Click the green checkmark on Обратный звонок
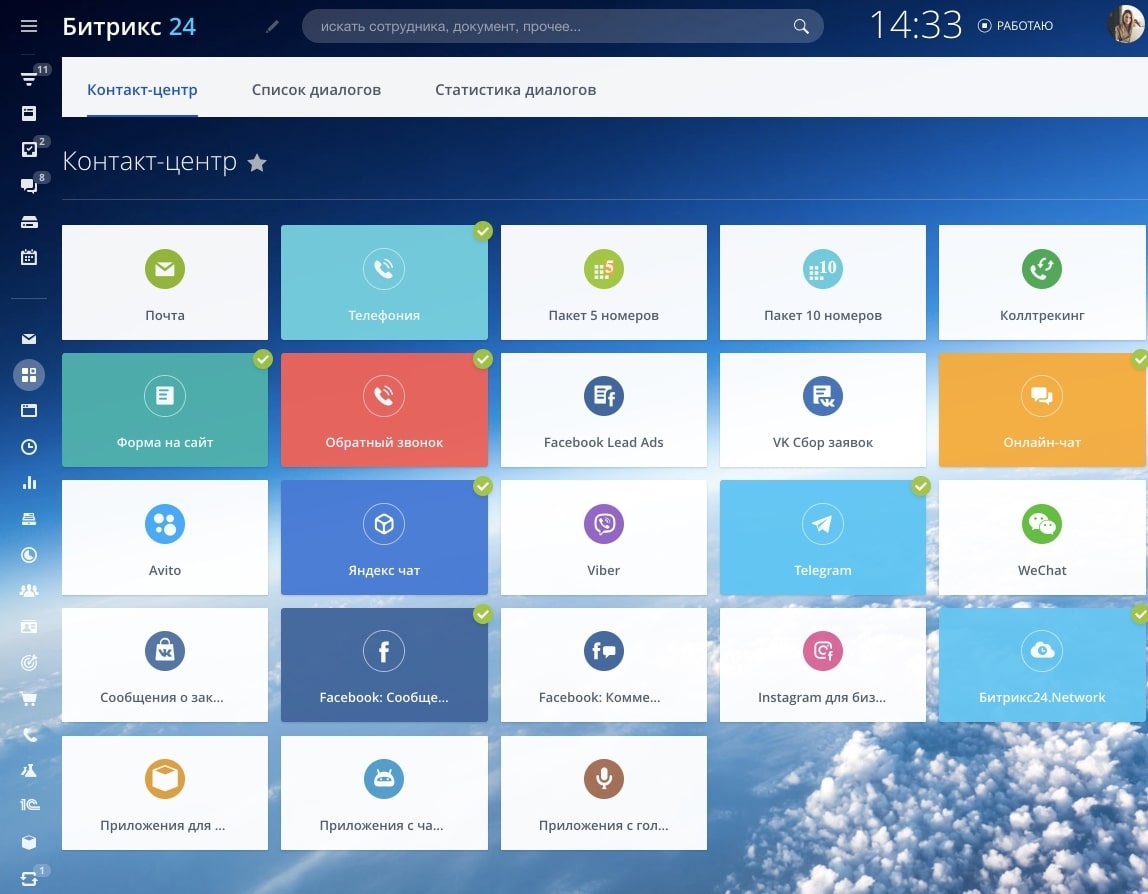1148x894 pixels. (483, 359)
